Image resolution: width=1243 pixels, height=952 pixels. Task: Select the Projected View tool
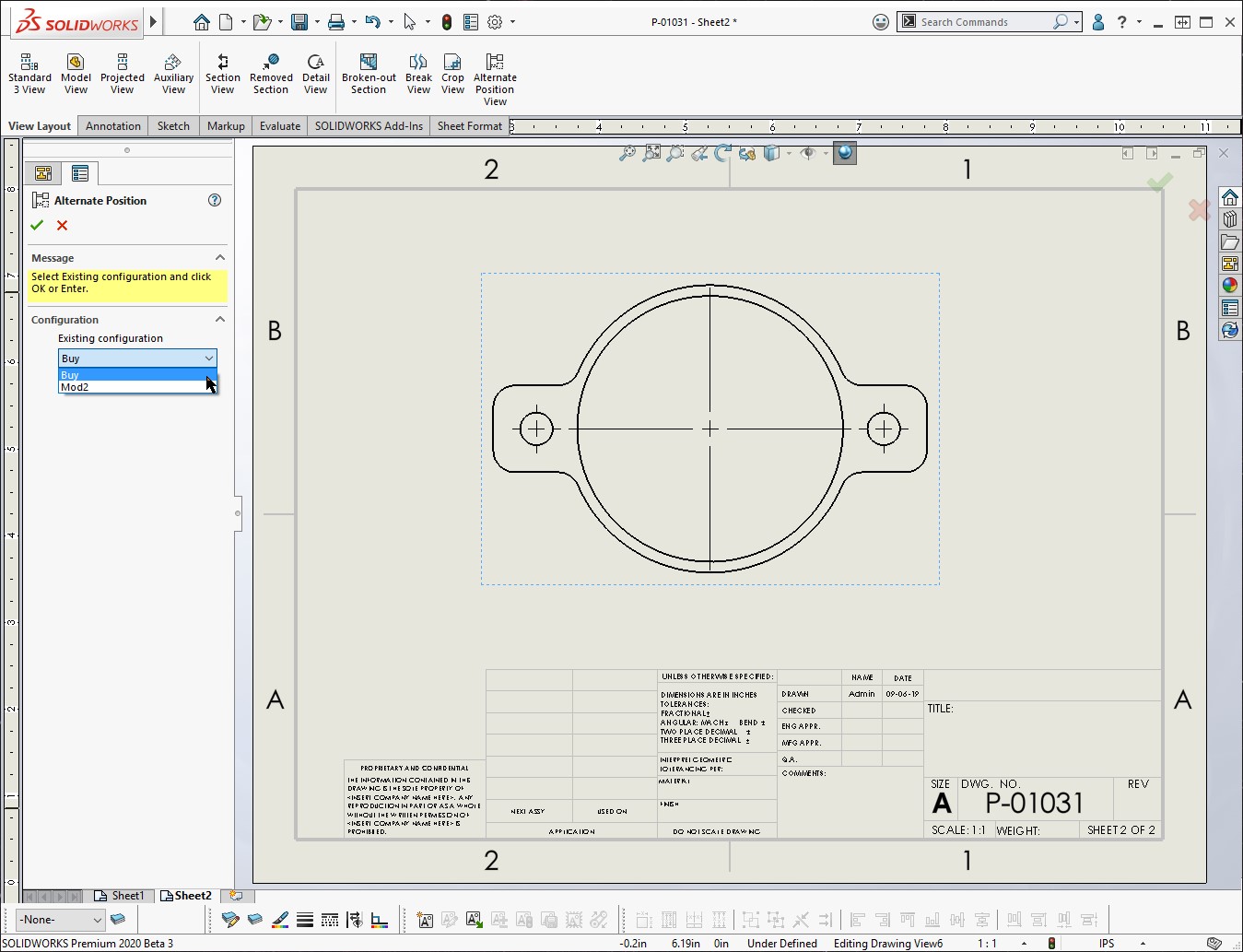point(122,74)
